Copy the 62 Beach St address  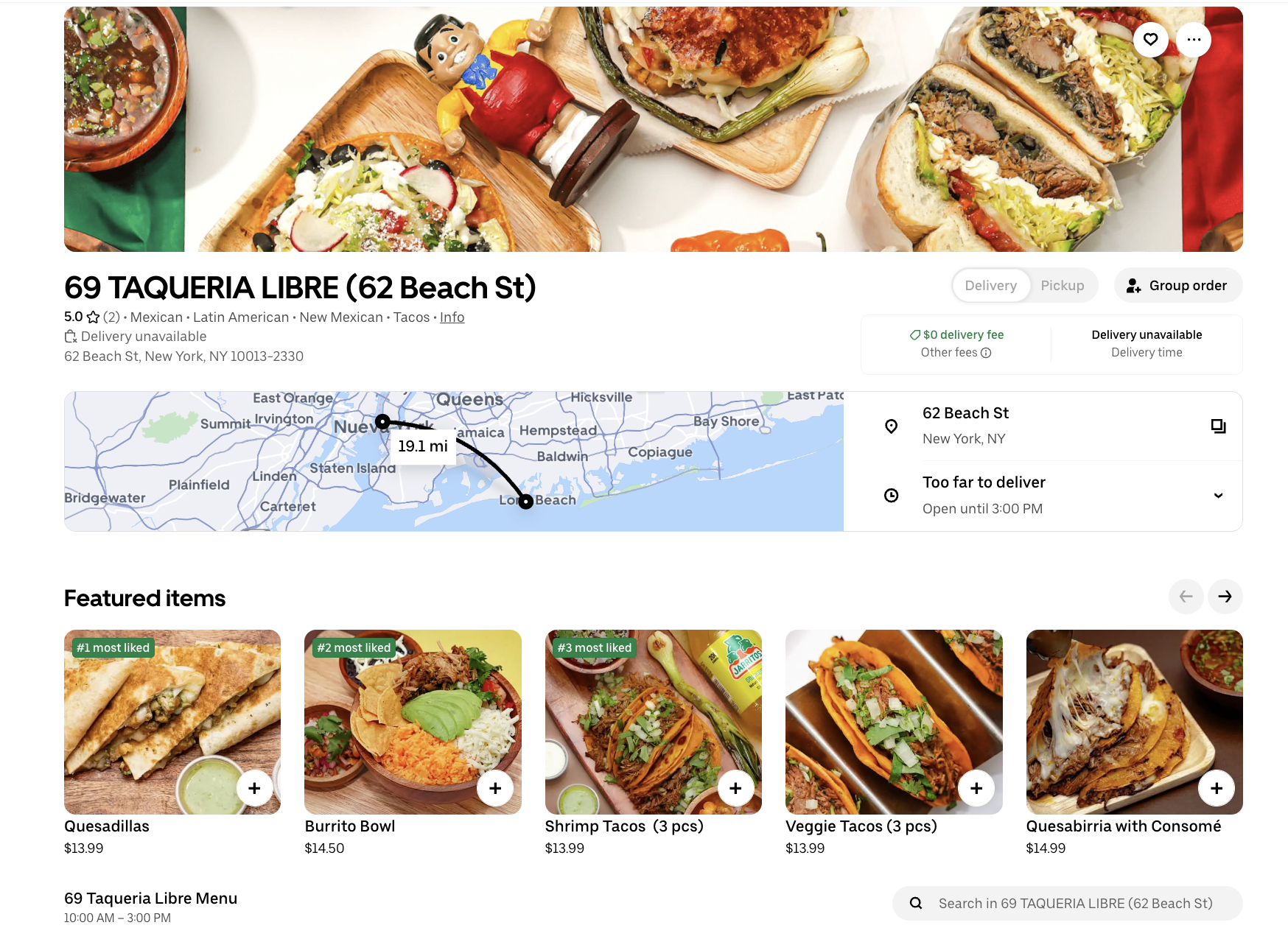[x=1218, y=426]
